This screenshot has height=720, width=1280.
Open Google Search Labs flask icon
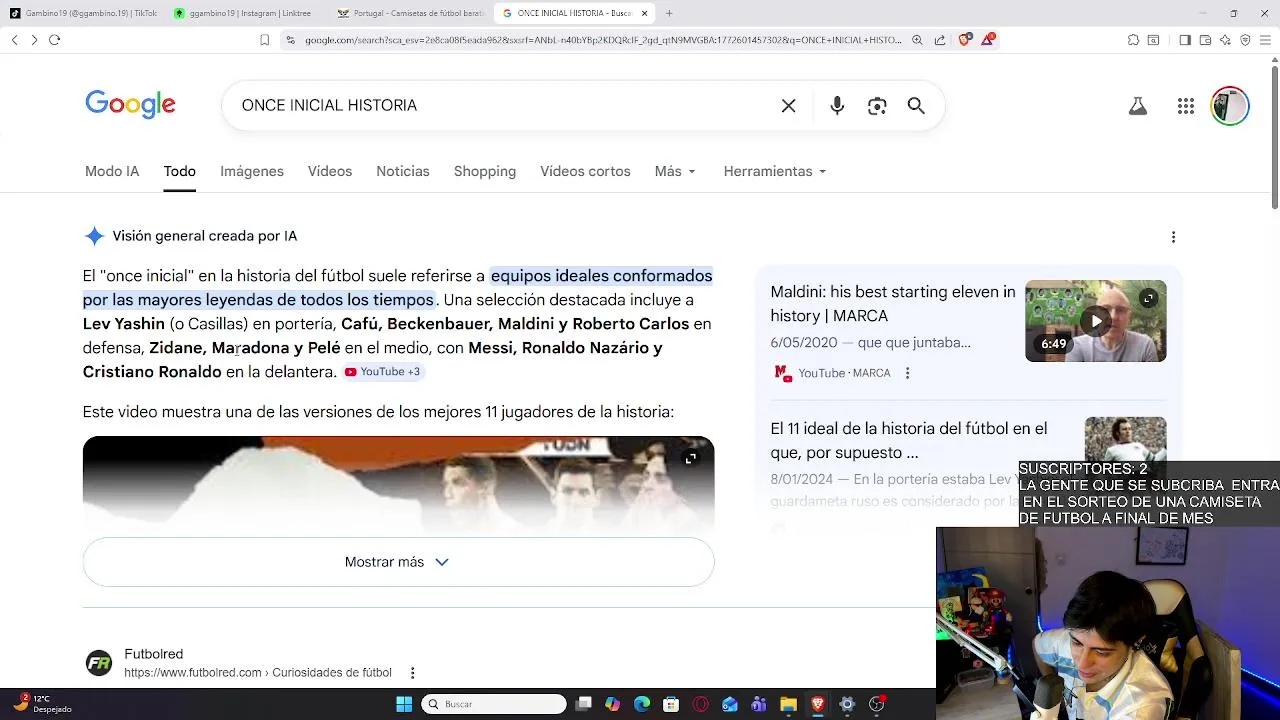1138,106
